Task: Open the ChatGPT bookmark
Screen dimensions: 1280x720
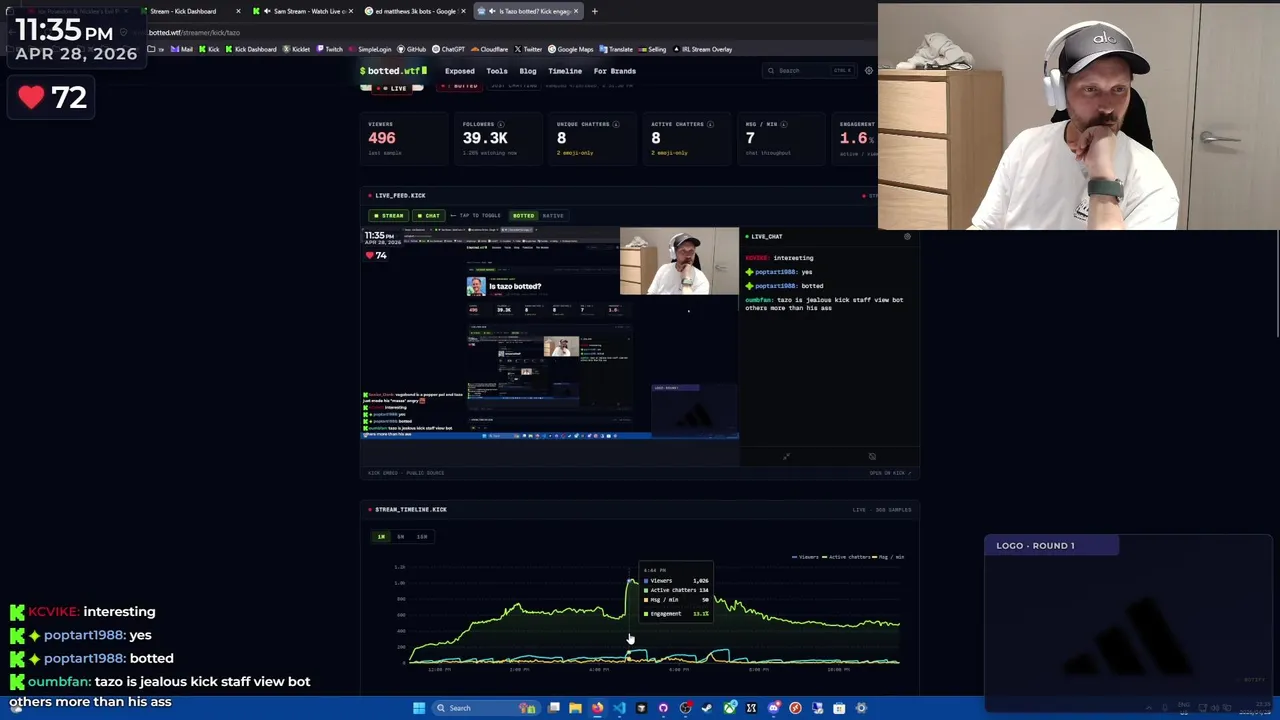Action: (448, 49)
